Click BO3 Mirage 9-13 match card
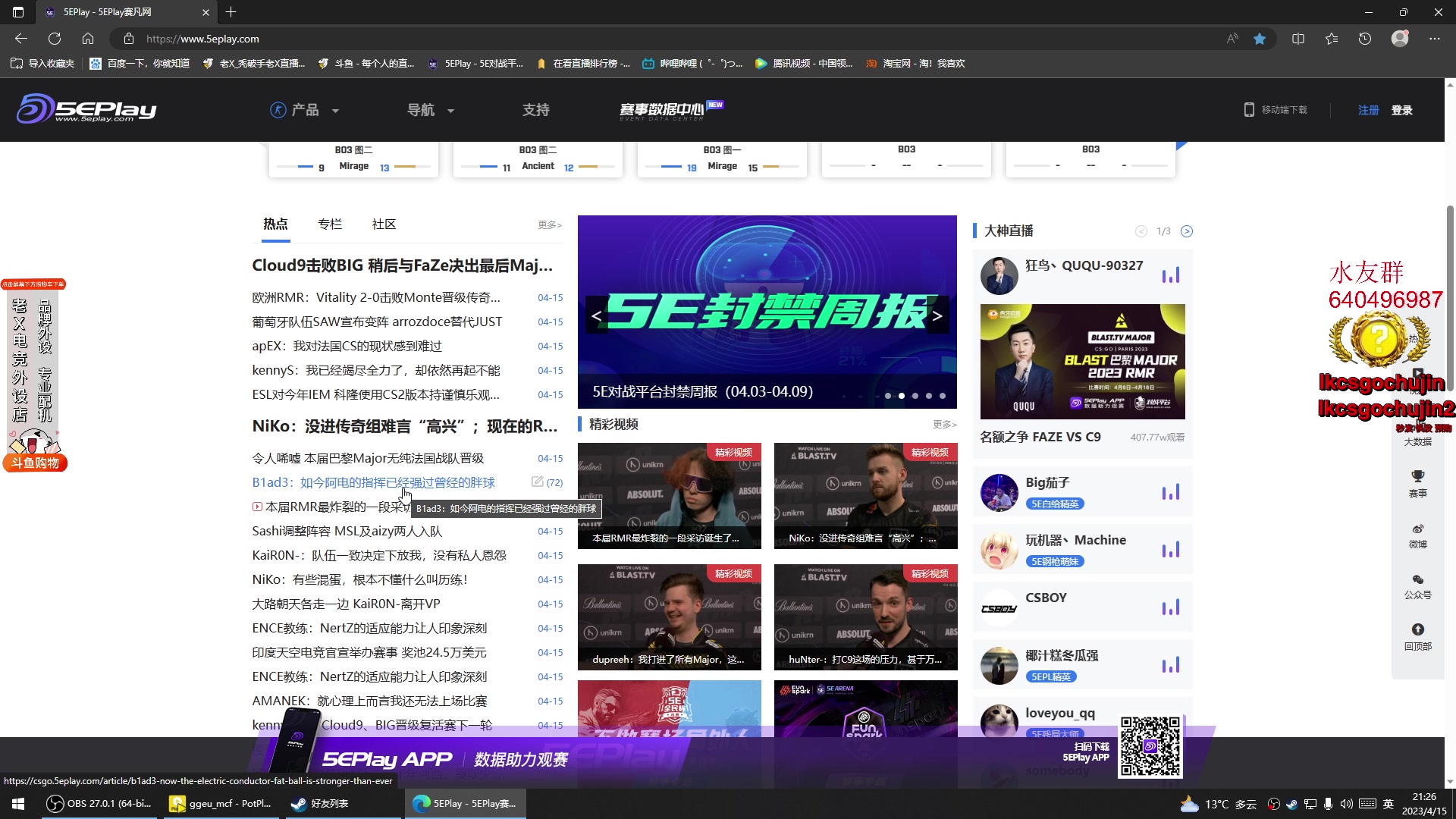 (353, 159)
